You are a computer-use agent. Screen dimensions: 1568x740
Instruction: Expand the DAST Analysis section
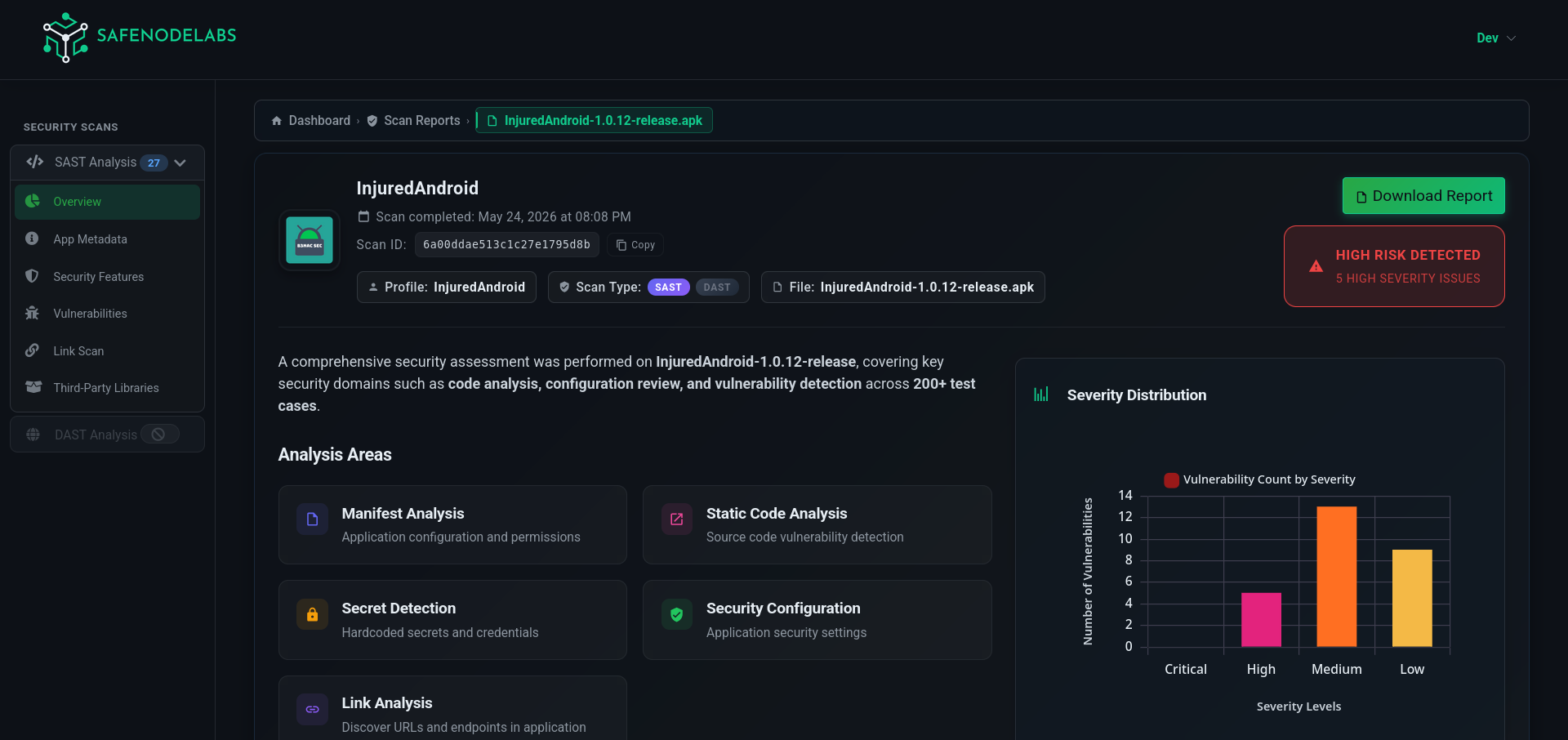pos(107,435)
